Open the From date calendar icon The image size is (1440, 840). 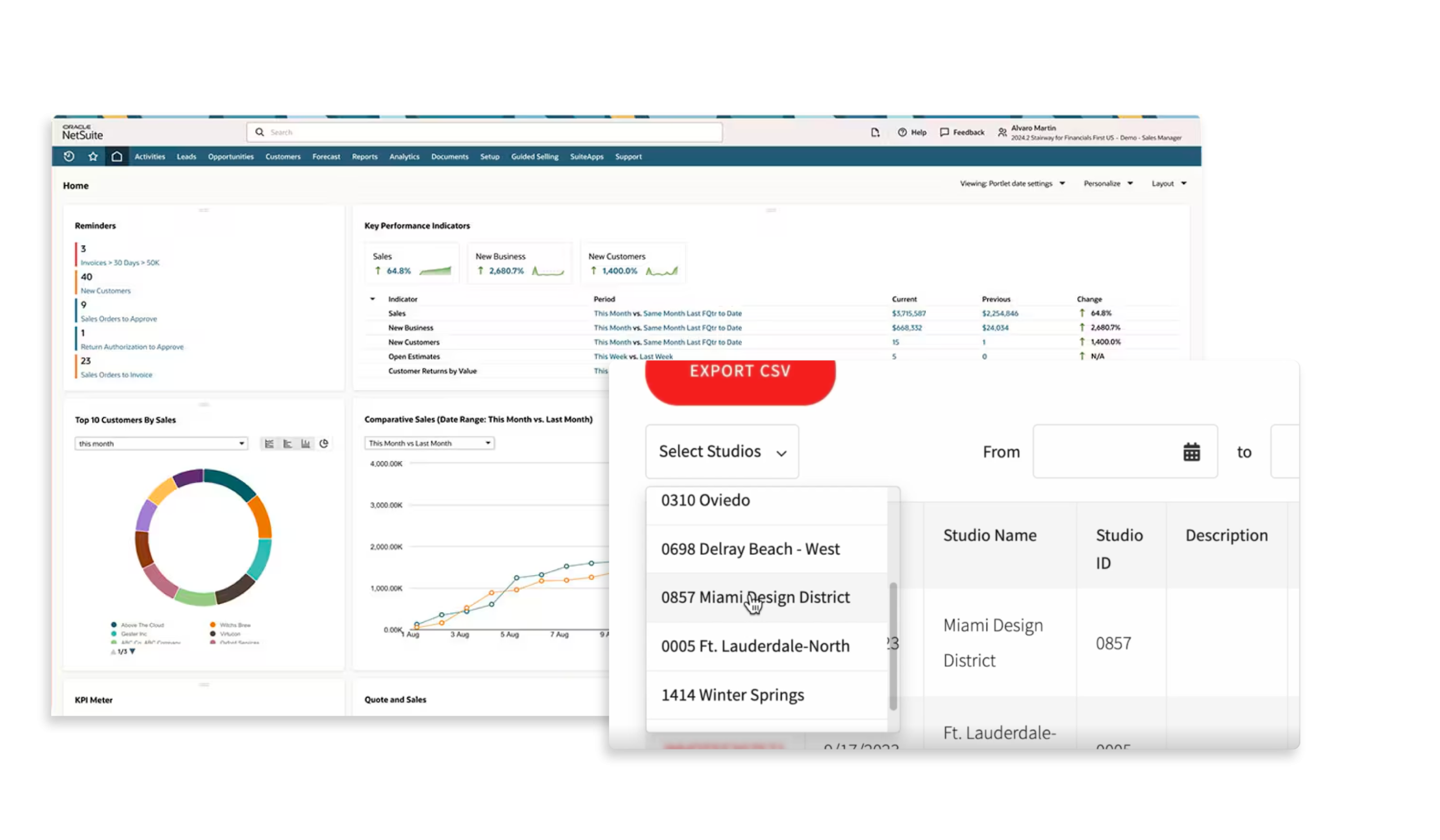tap(1191, 452)
